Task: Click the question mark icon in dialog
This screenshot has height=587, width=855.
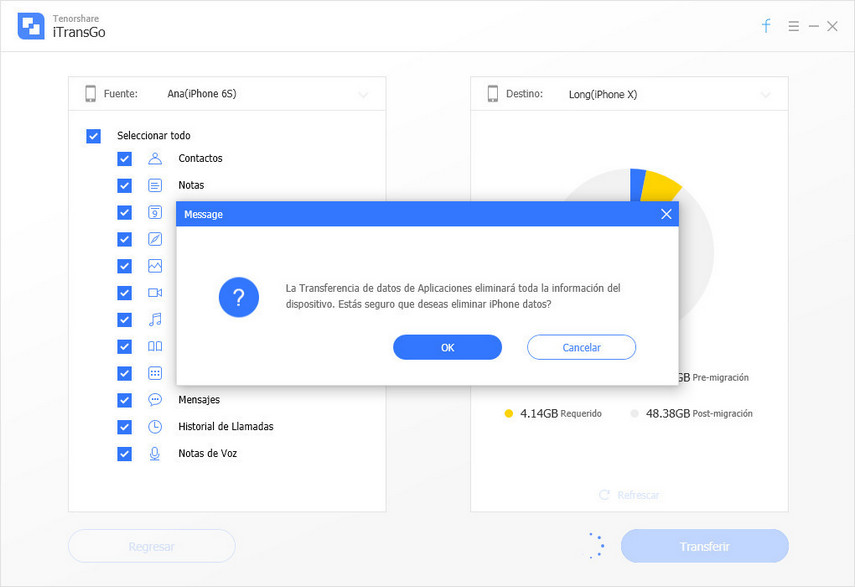Action: click(x=238, y=297)
